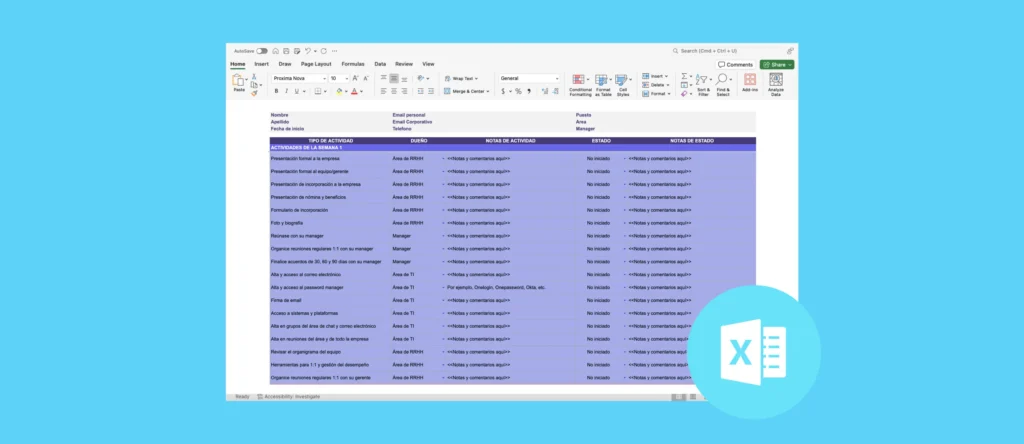Open the General number format dropdown
The width and height of the screenshot is (1024, 444).
coord(530,78)
